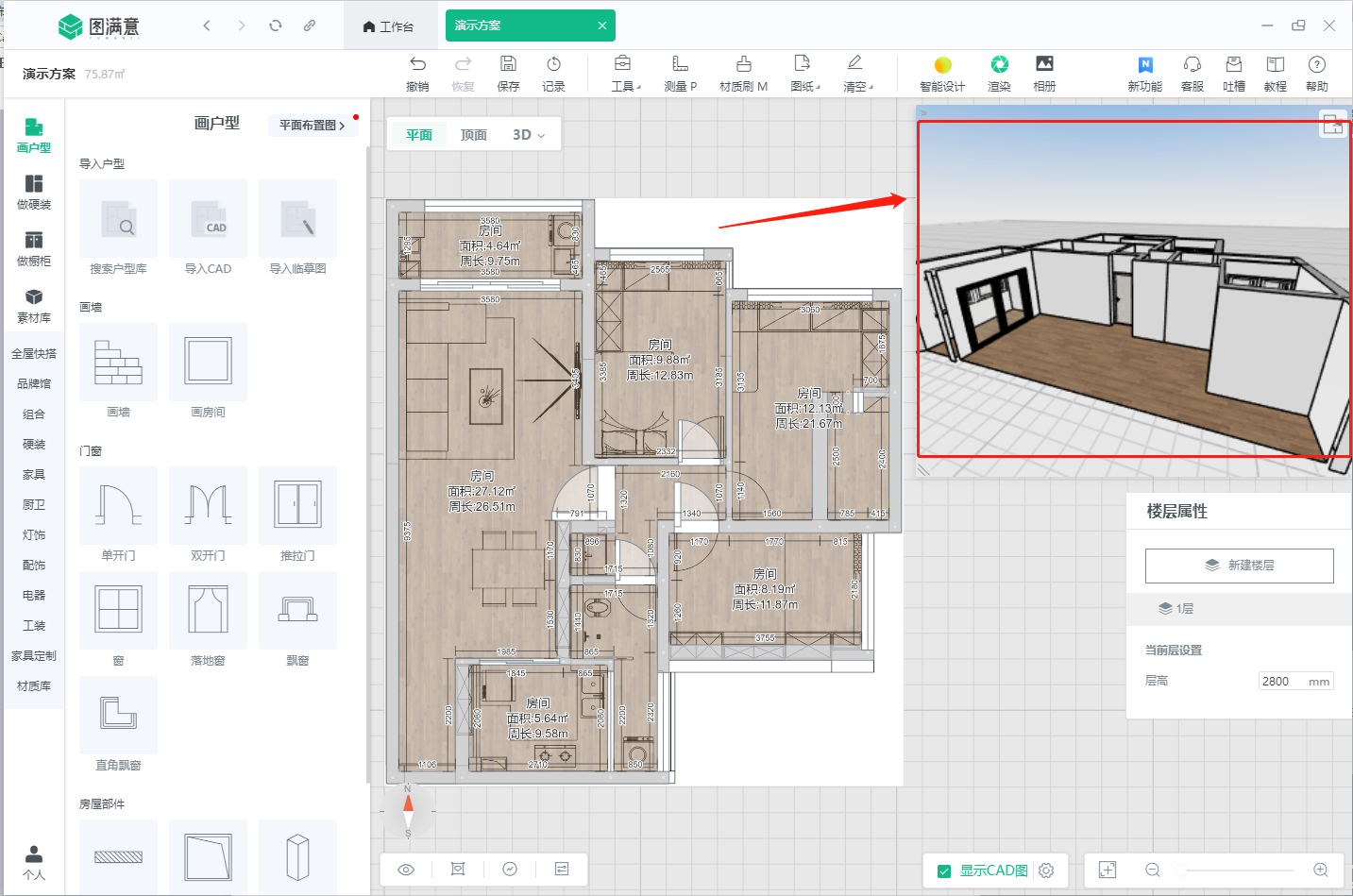Close the 演示方案 tab
The image size is (1353, 896).
coord(602,25)
